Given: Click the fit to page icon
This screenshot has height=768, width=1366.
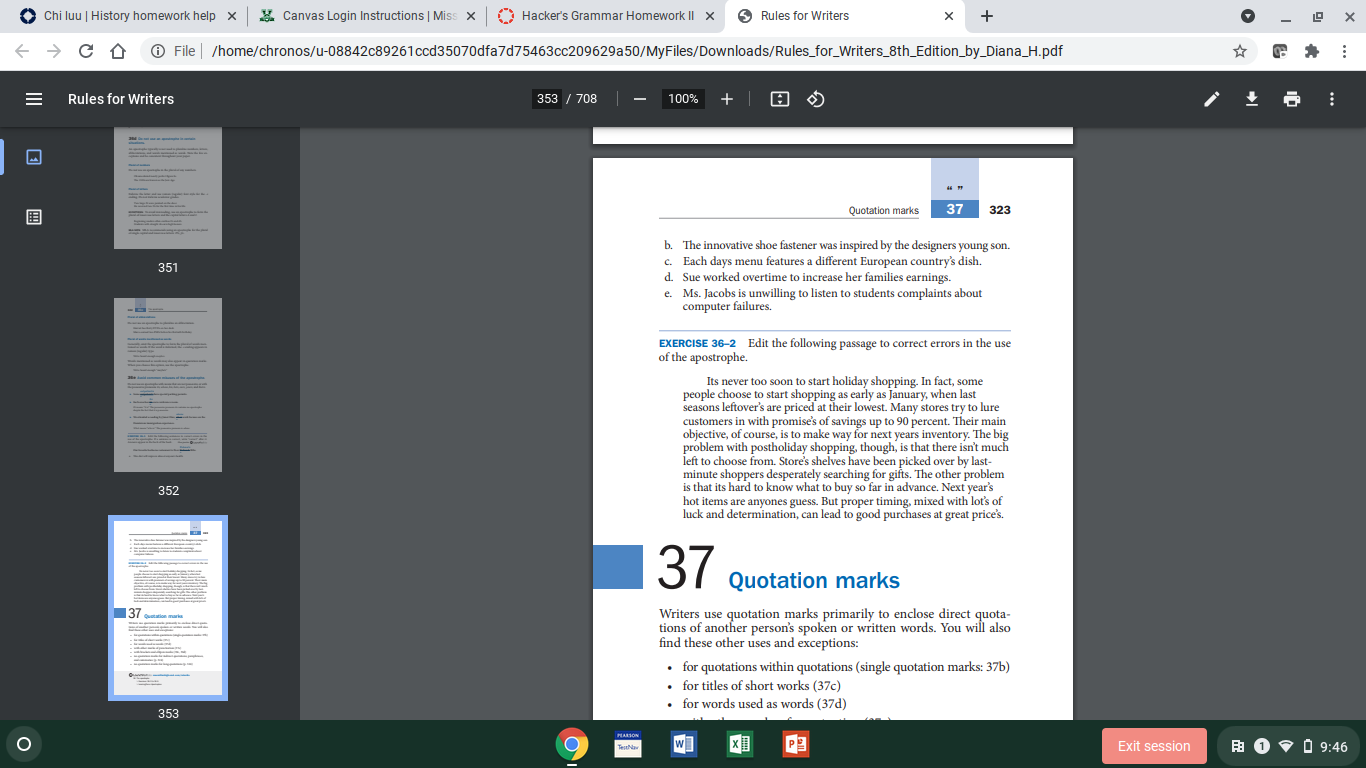Looking at the screenshot, I should tap(780, 99).
